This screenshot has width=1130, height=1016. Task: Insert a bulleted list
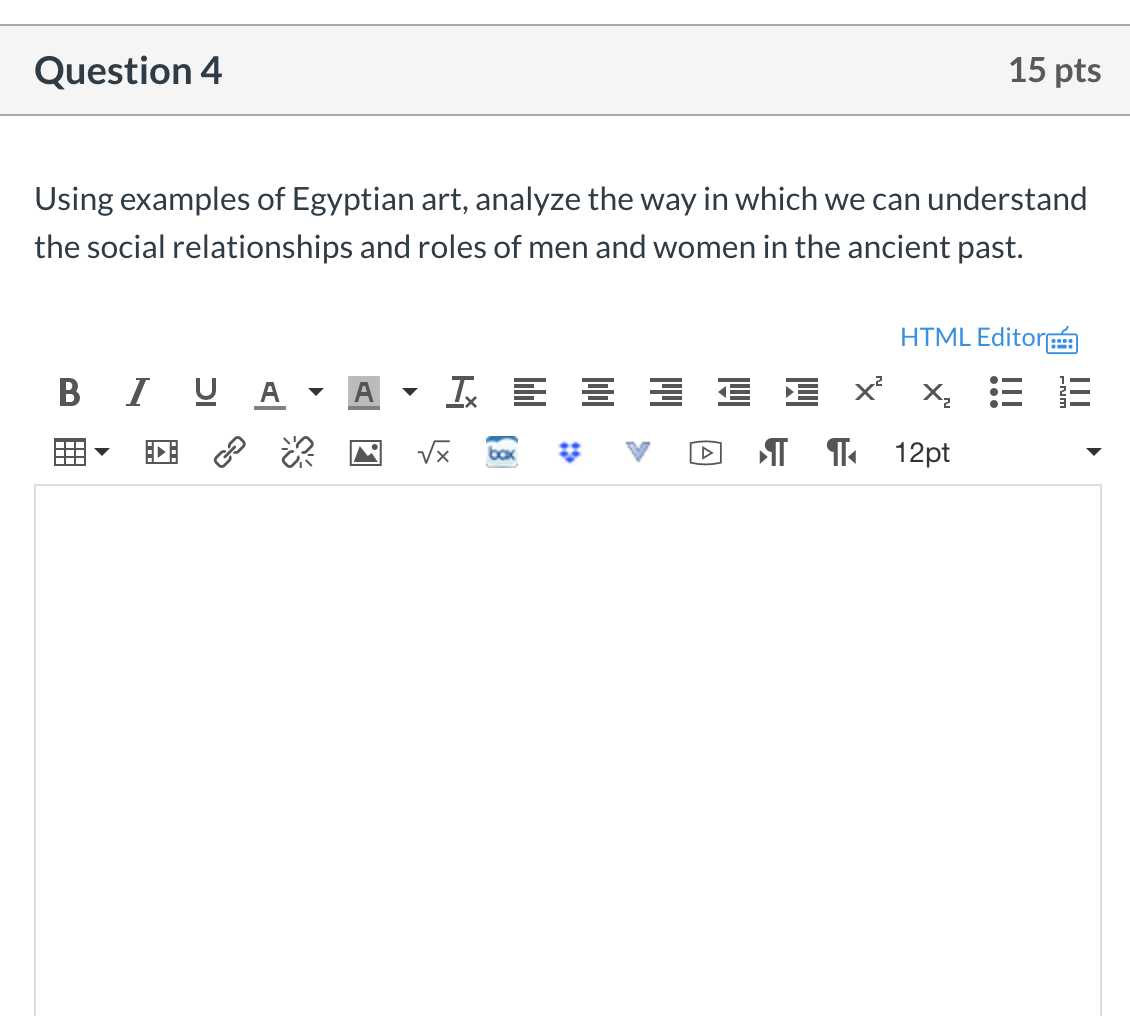1003,393
